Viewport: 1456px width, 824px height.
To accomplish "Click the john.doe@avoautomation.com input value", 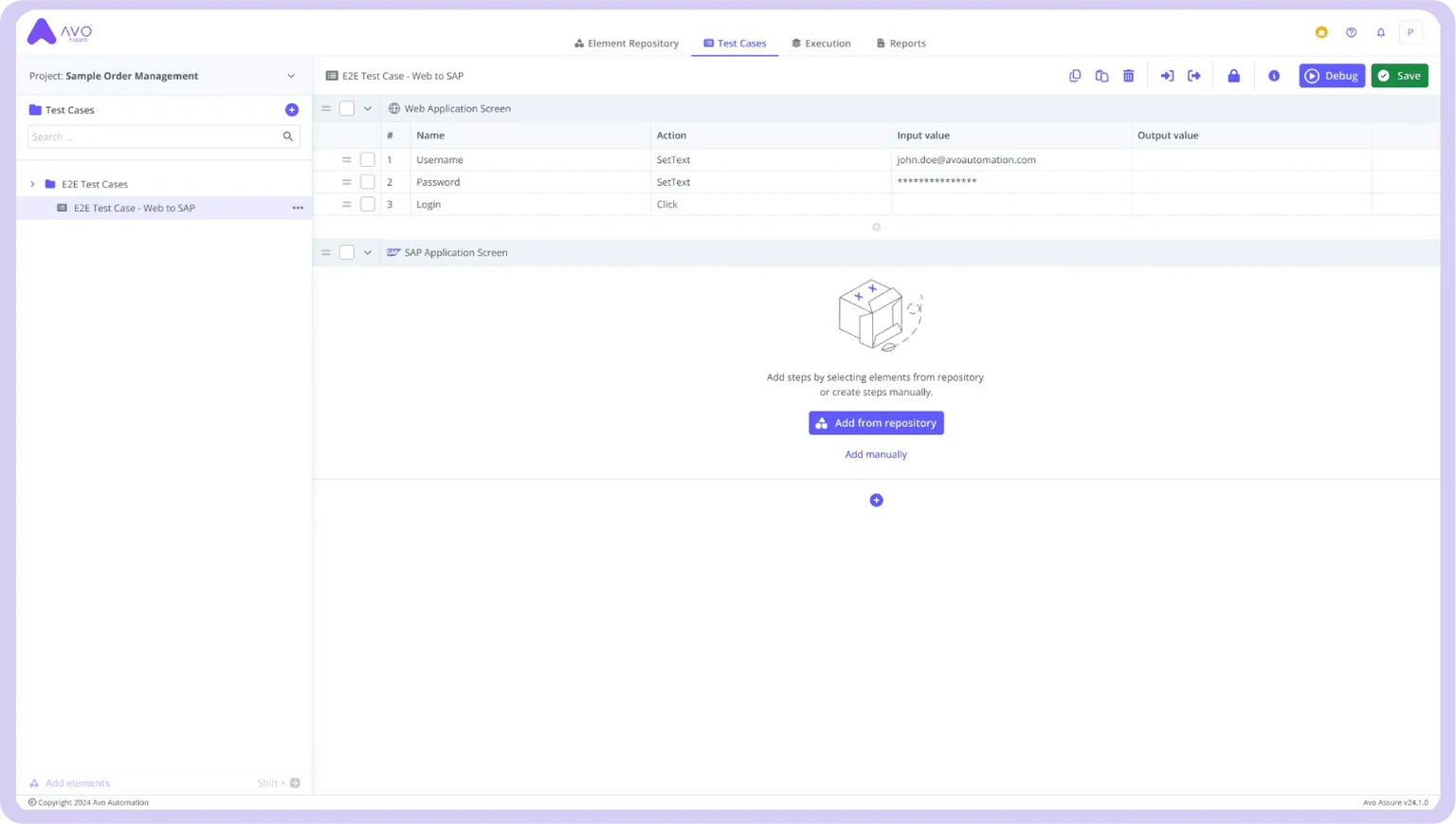I will click(x=966, y=159).
